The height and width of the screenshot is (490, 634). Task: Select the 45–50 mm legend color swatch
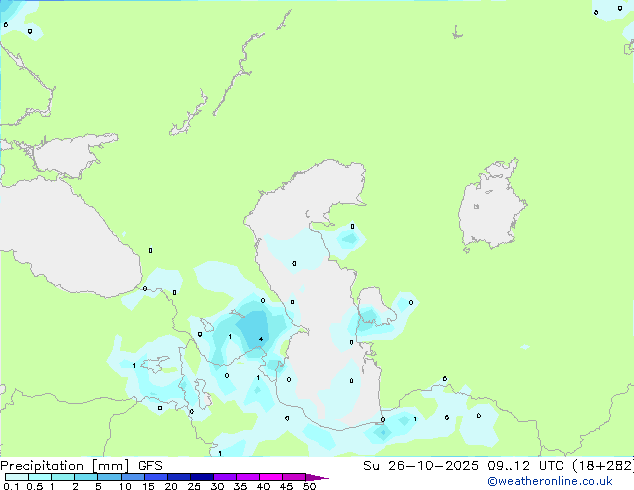(294, 477)
